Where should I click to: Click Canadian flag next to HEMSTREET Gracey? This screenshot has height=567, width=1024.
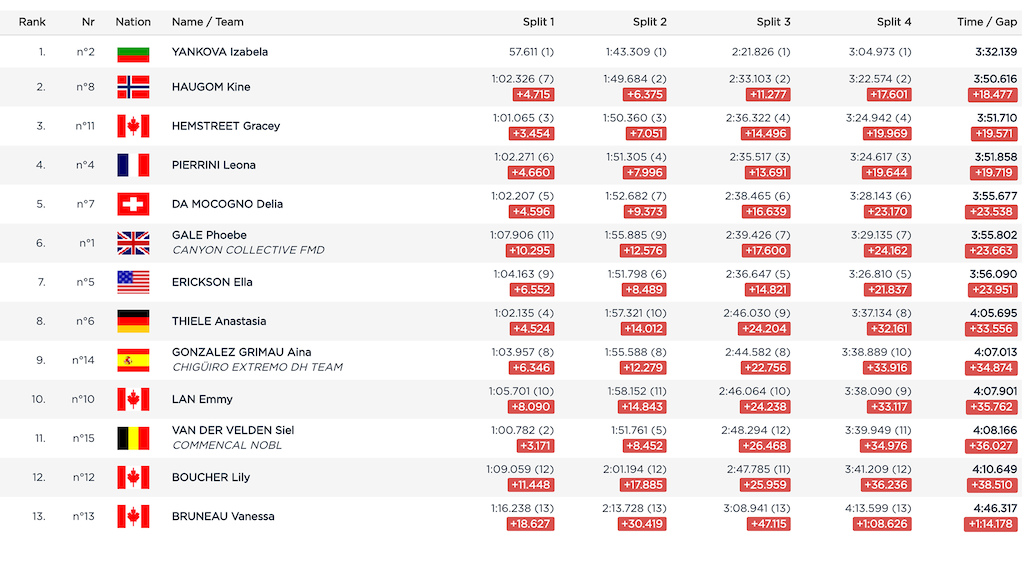(133, 126)
